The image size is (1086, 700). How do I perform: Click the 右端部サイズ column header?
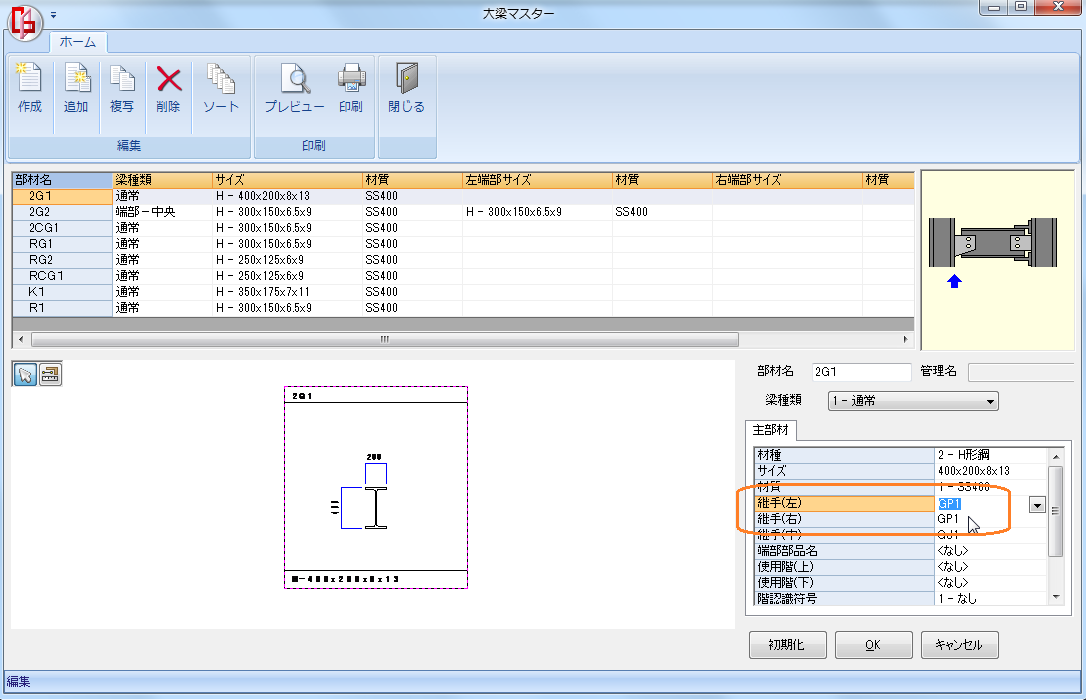click(787, 180)
